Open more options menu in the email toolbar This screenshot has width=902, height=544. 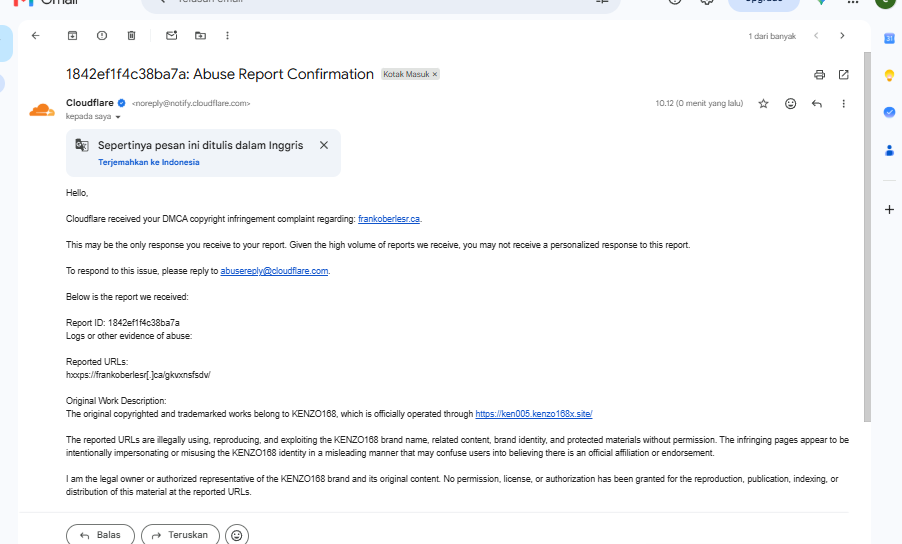coord(227,36)
